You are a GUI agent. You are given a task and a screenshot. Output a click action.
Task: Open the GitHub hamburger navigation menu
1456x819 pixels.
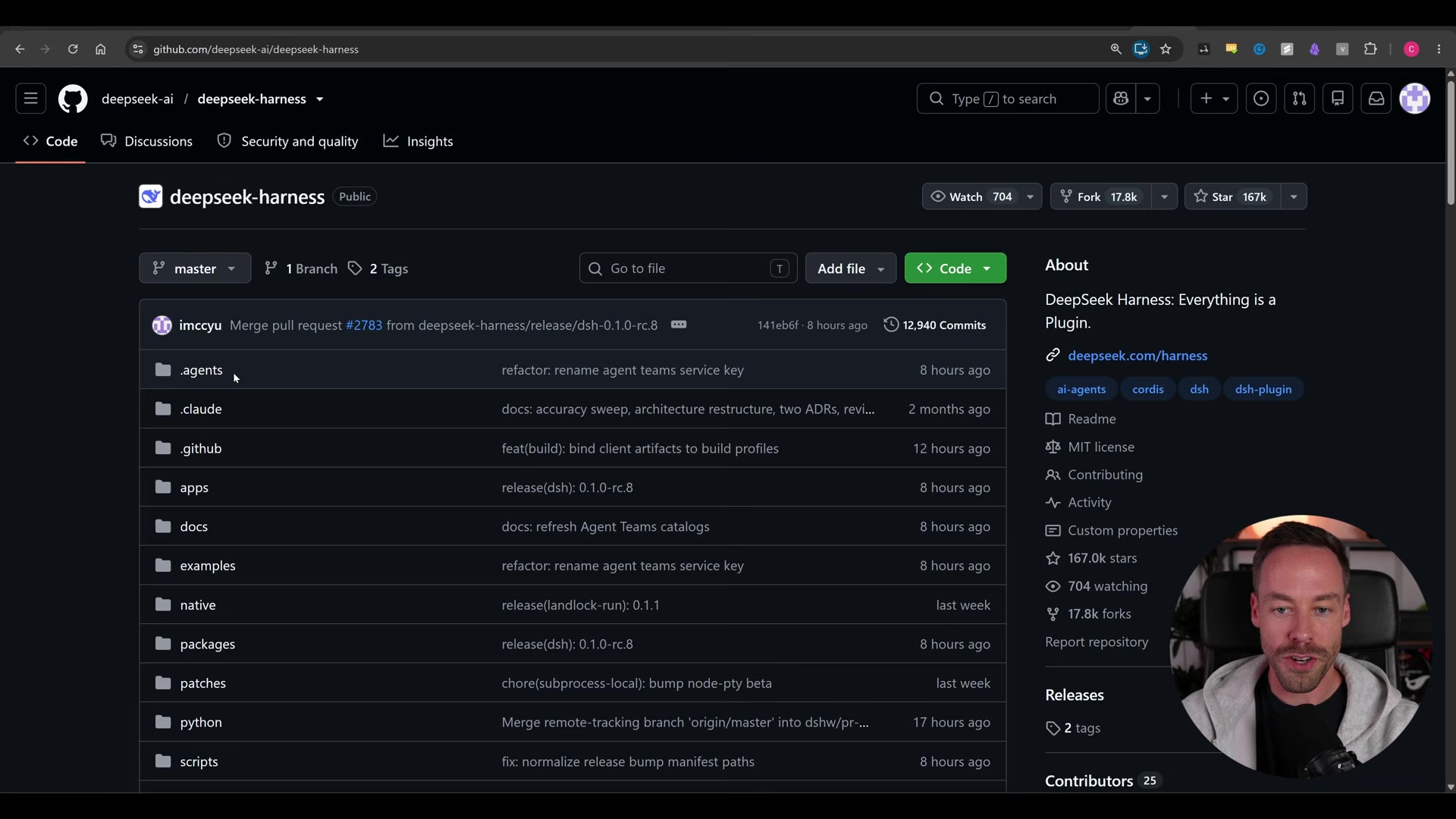click(30, 99)
